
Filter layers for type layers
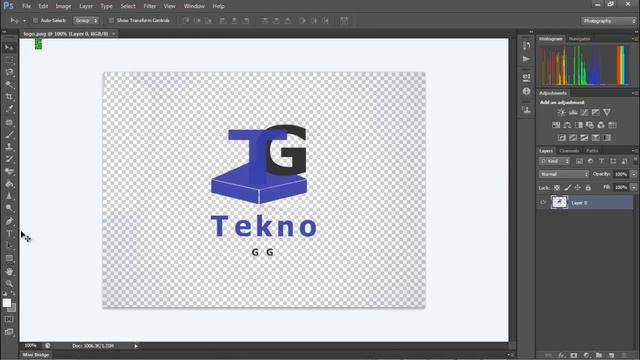click(601, 162)
